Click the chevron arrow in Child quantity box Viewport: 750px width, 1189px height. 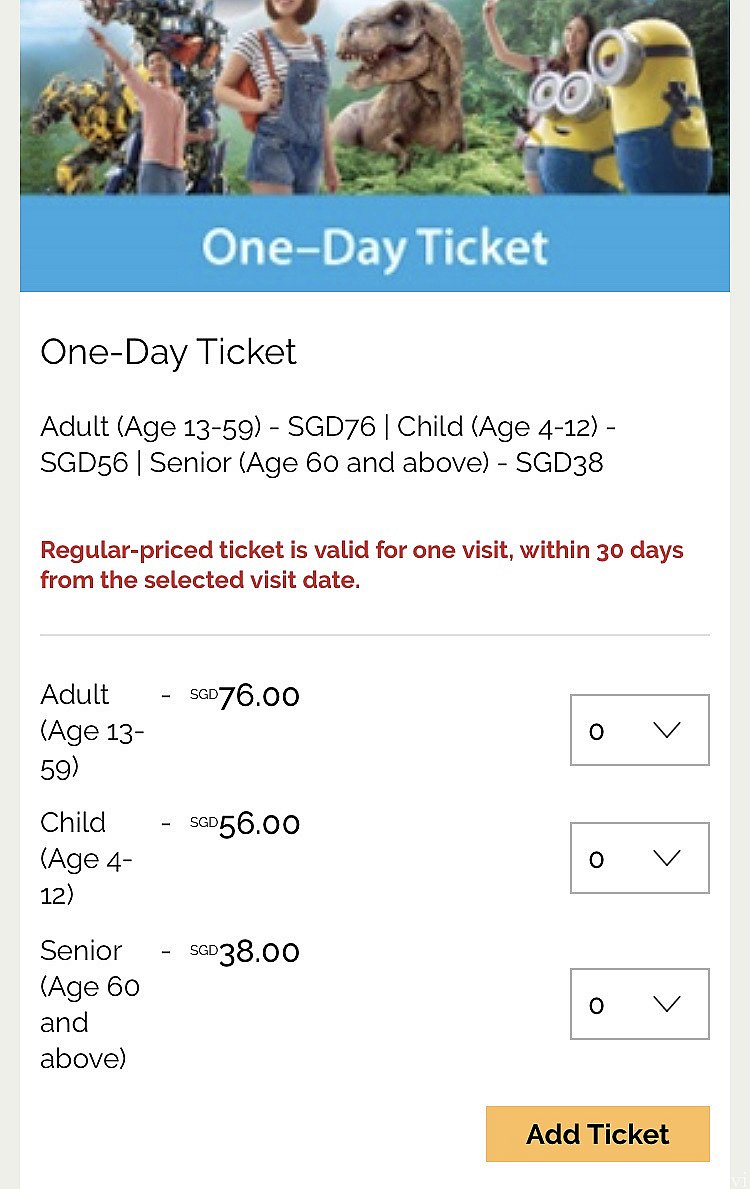[667, 858]
